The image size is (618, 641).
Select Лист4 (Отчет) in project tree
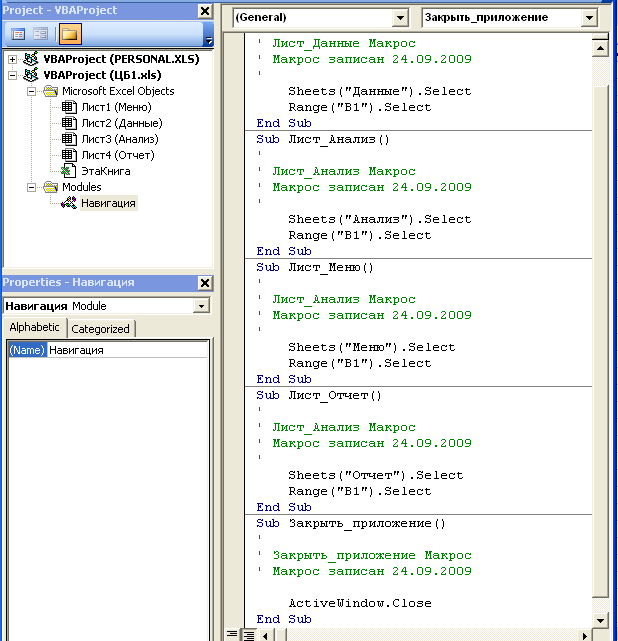118,155
